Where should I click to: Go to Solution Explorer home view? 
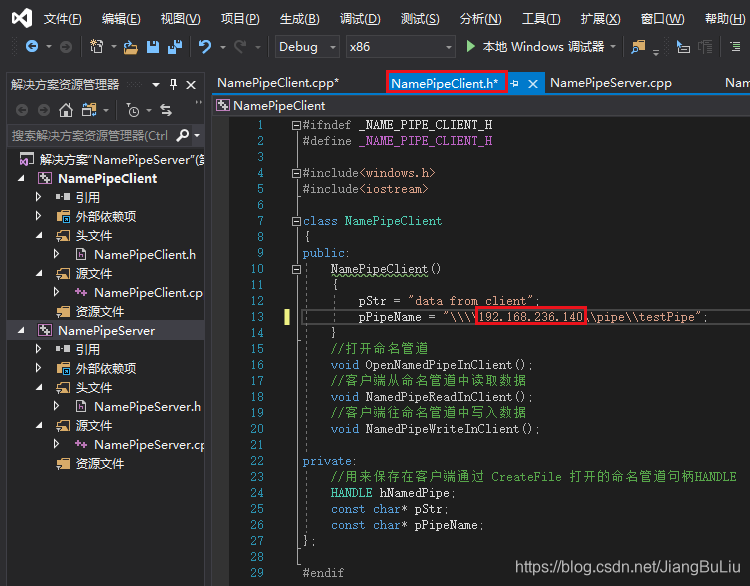66,111
